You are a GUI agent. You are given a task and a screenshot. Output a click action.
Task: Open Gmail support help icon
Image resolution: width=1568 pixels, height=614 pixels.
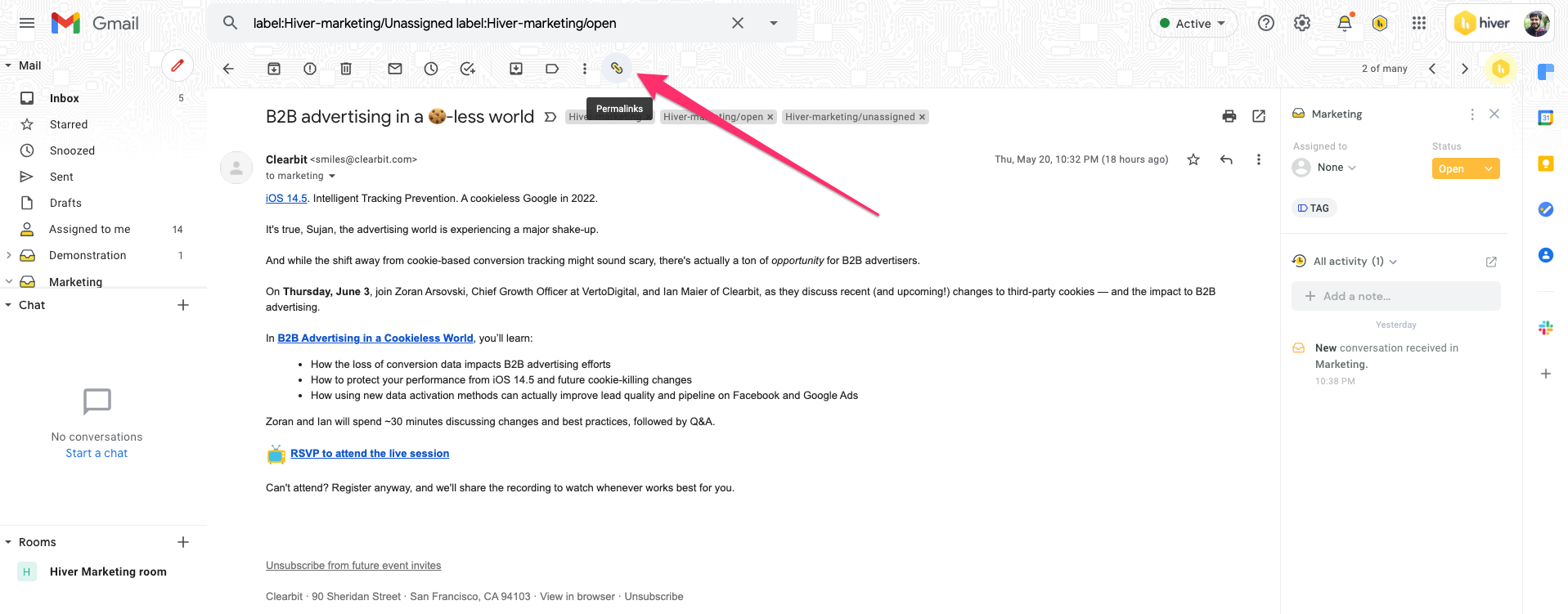[1266, 23]
